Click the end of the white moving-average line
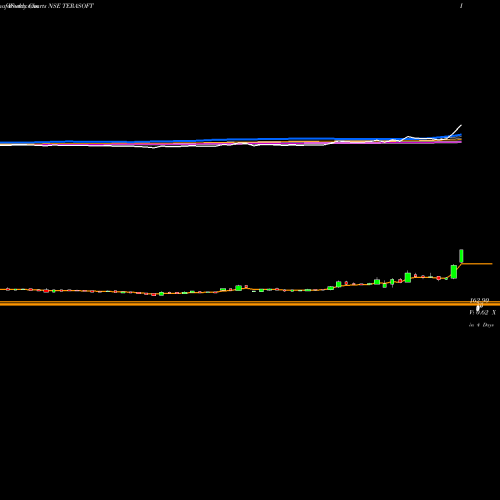The width and height of the screenshot is (500, 500). (461, 126)
